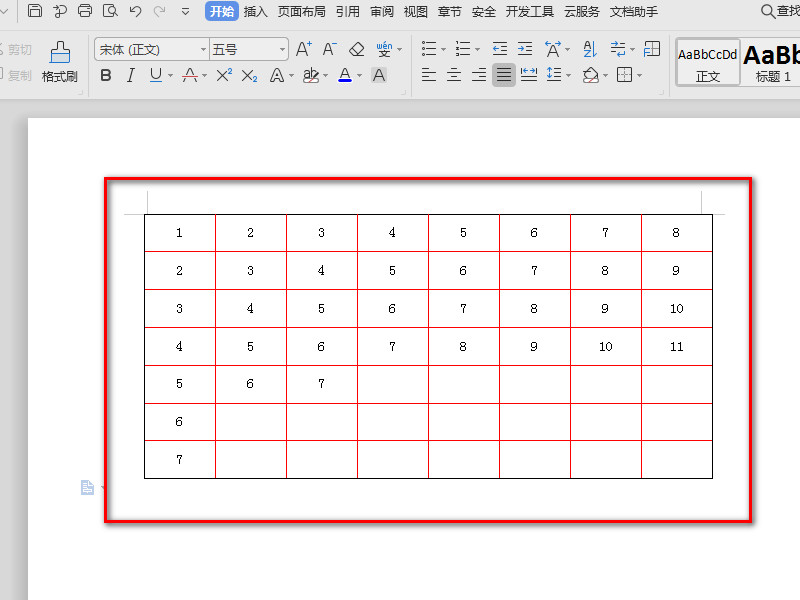Toggle justified text alignment
Viewport: 800px width, 600px height.
click(x=504, y=76)
